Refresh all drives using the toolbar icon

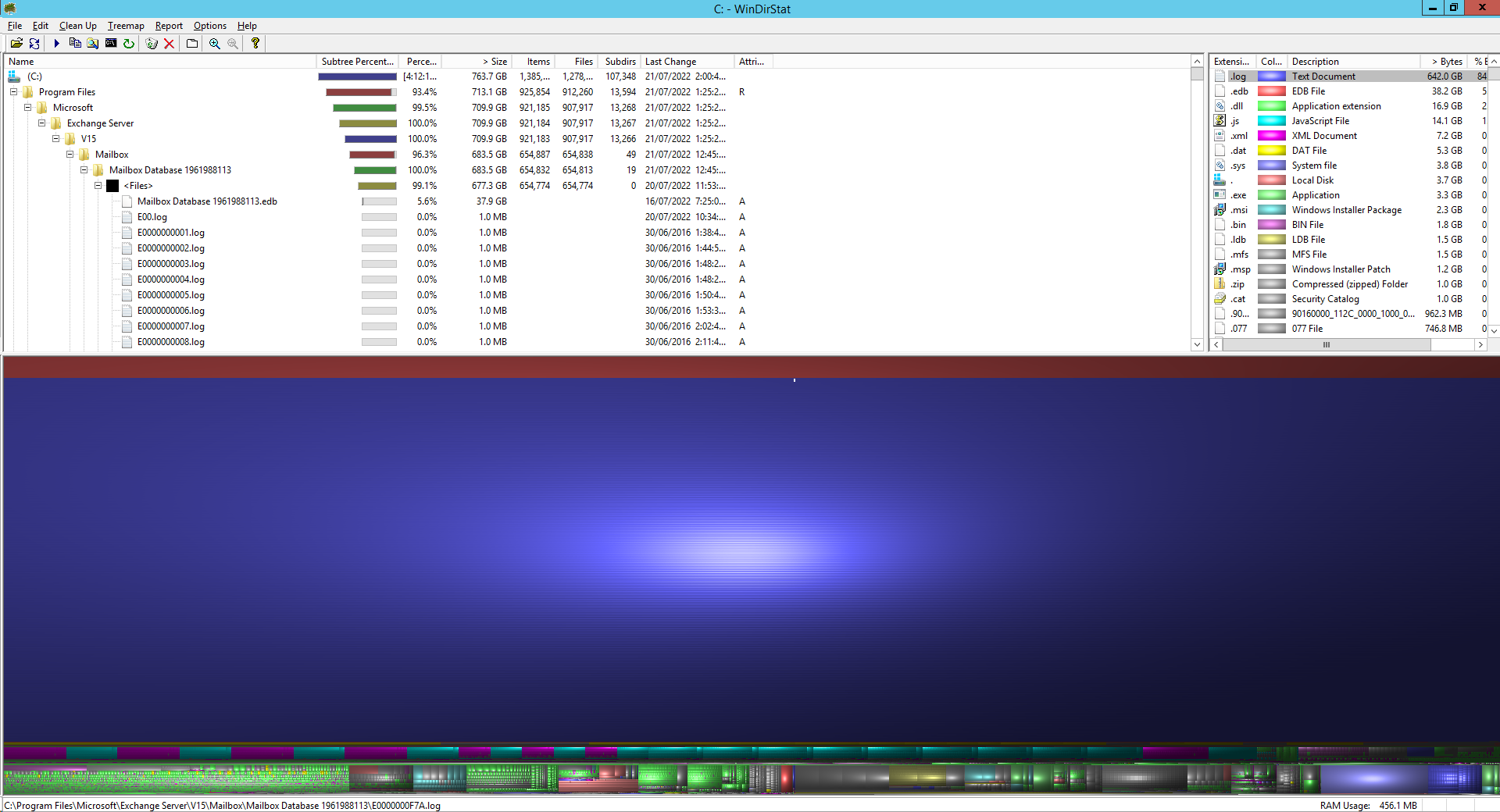pyautogui.click(x=36, y=43)
